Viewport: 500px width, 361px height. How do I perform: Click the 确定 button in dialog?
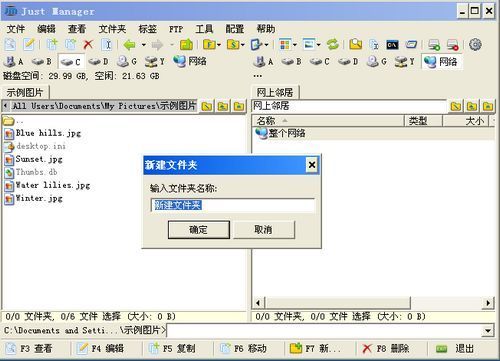point(199,230)
